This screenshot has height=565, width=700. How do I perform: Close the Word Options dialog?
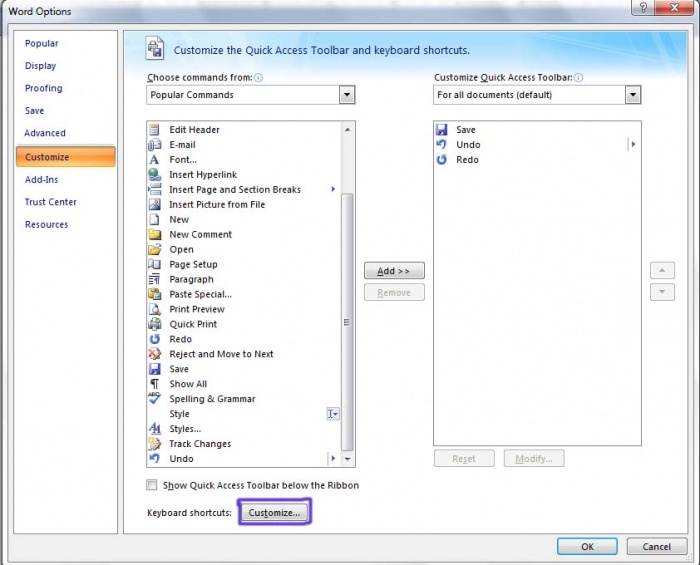coord(674,8)
